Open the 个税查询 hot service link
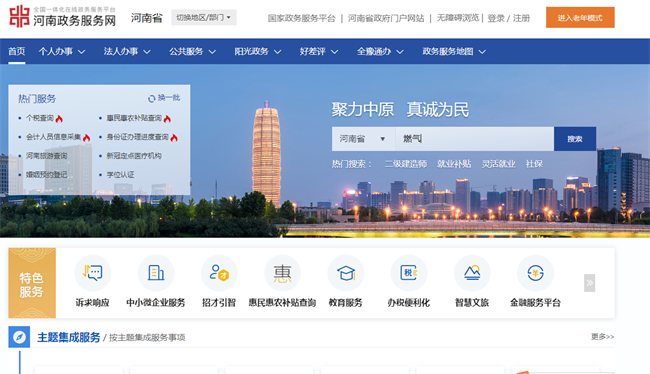 (x=40, y=118)
